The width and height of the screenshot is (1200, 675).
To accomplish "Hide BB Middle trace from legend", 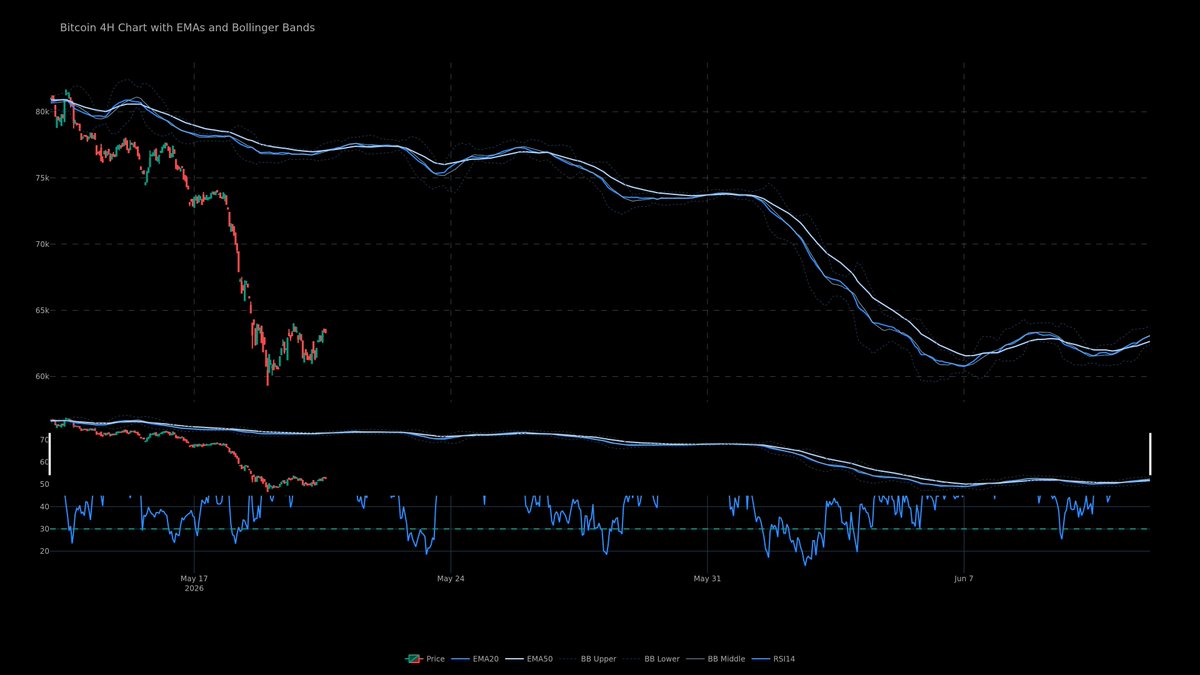I will click(717, 659).
